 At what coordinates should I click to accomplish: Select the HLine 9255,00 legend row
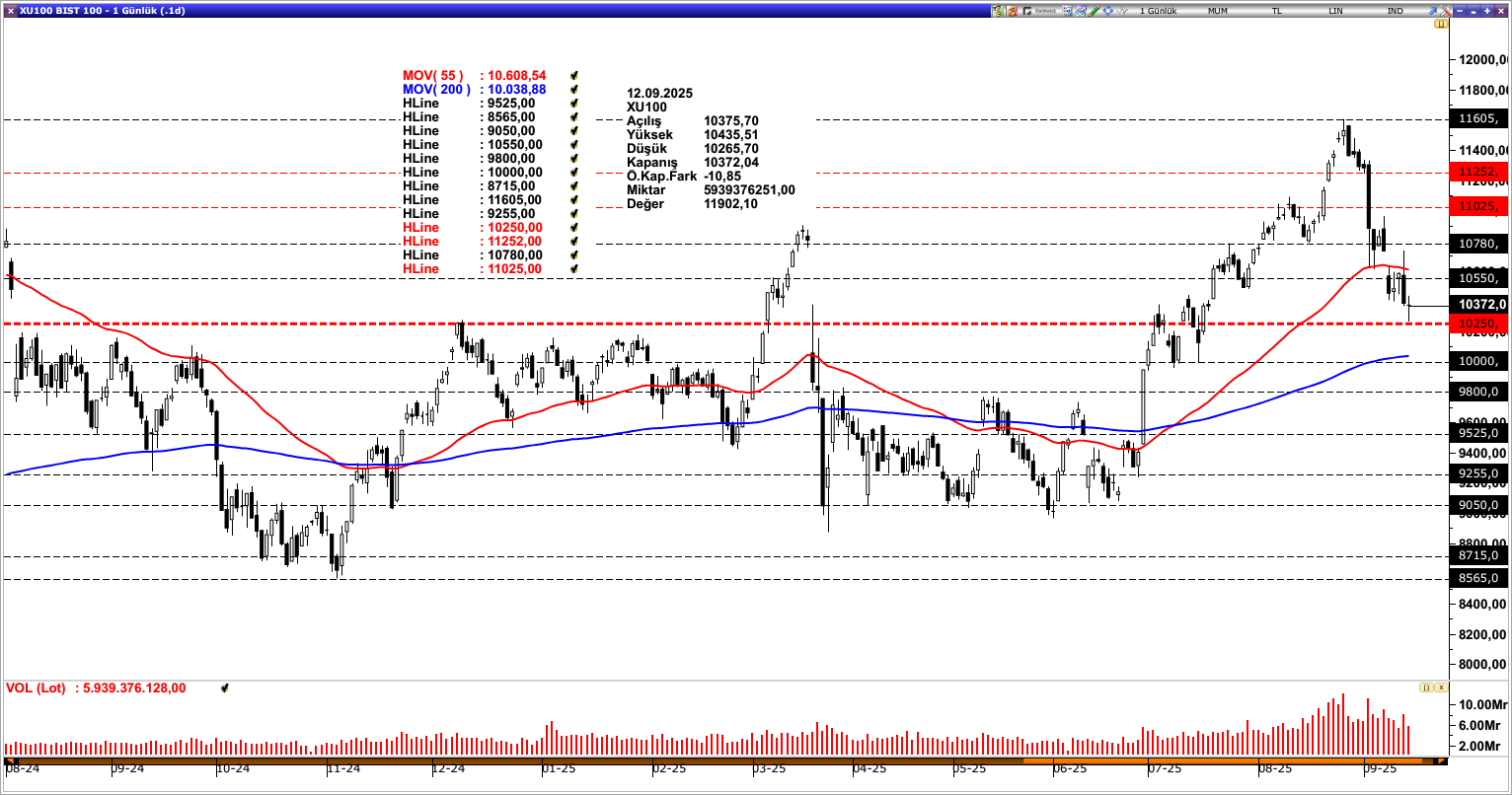tap(469, 214)
